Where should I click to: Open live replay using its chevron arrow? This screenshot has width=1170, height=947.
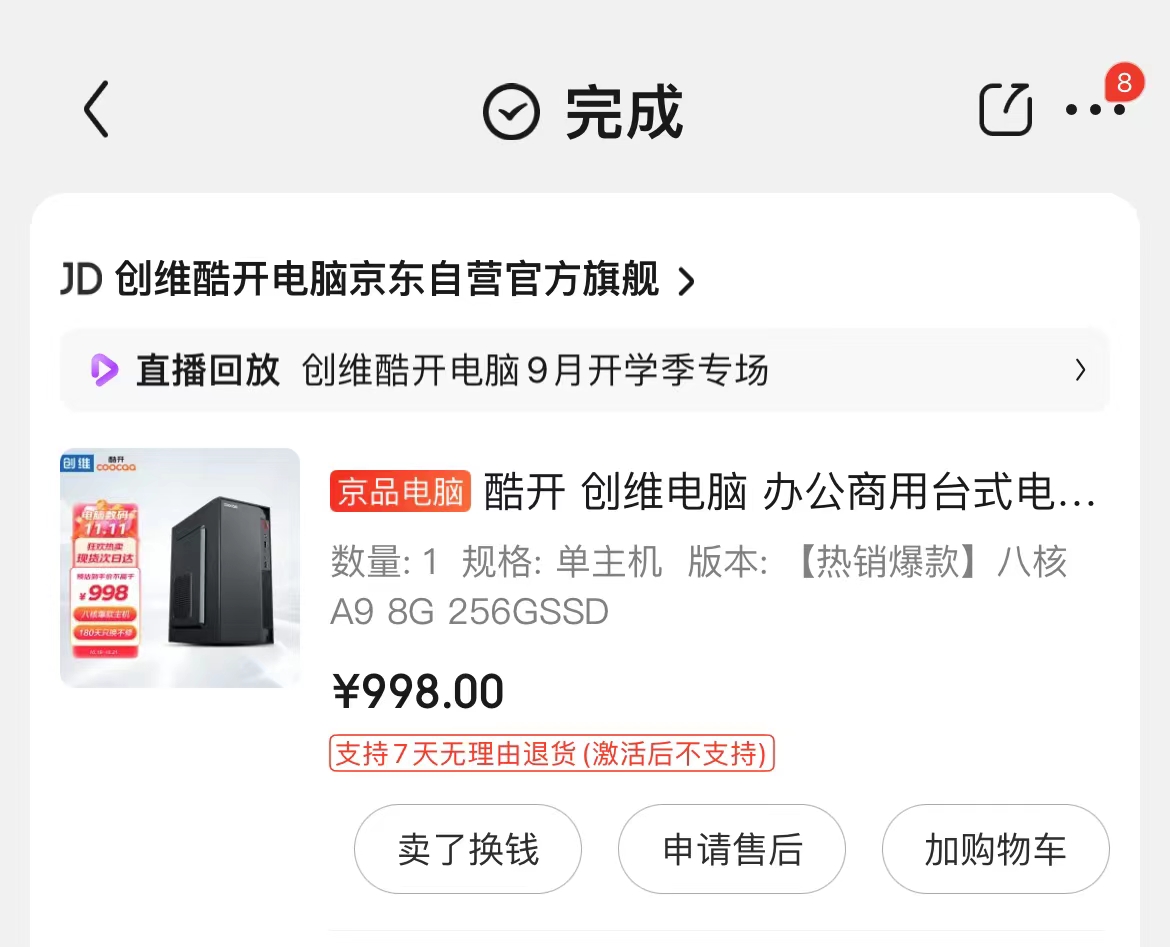[1080, 370]
